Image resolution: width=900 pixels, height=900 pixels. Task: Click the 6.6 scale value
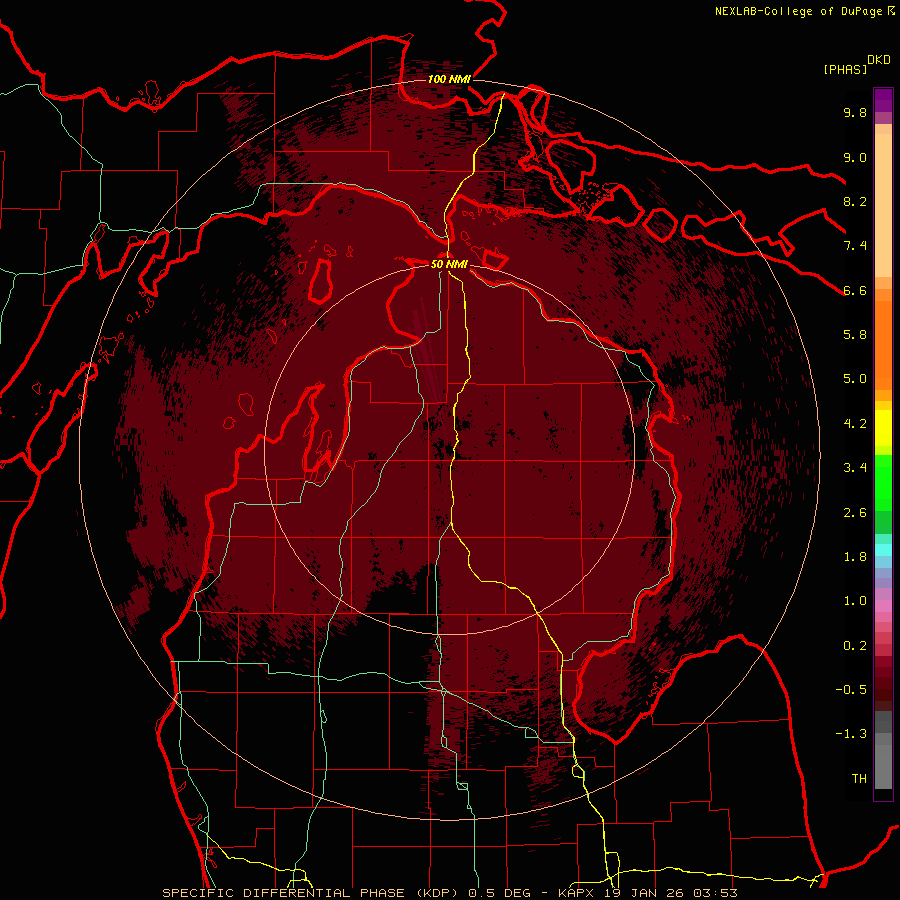tap(855, 290)
